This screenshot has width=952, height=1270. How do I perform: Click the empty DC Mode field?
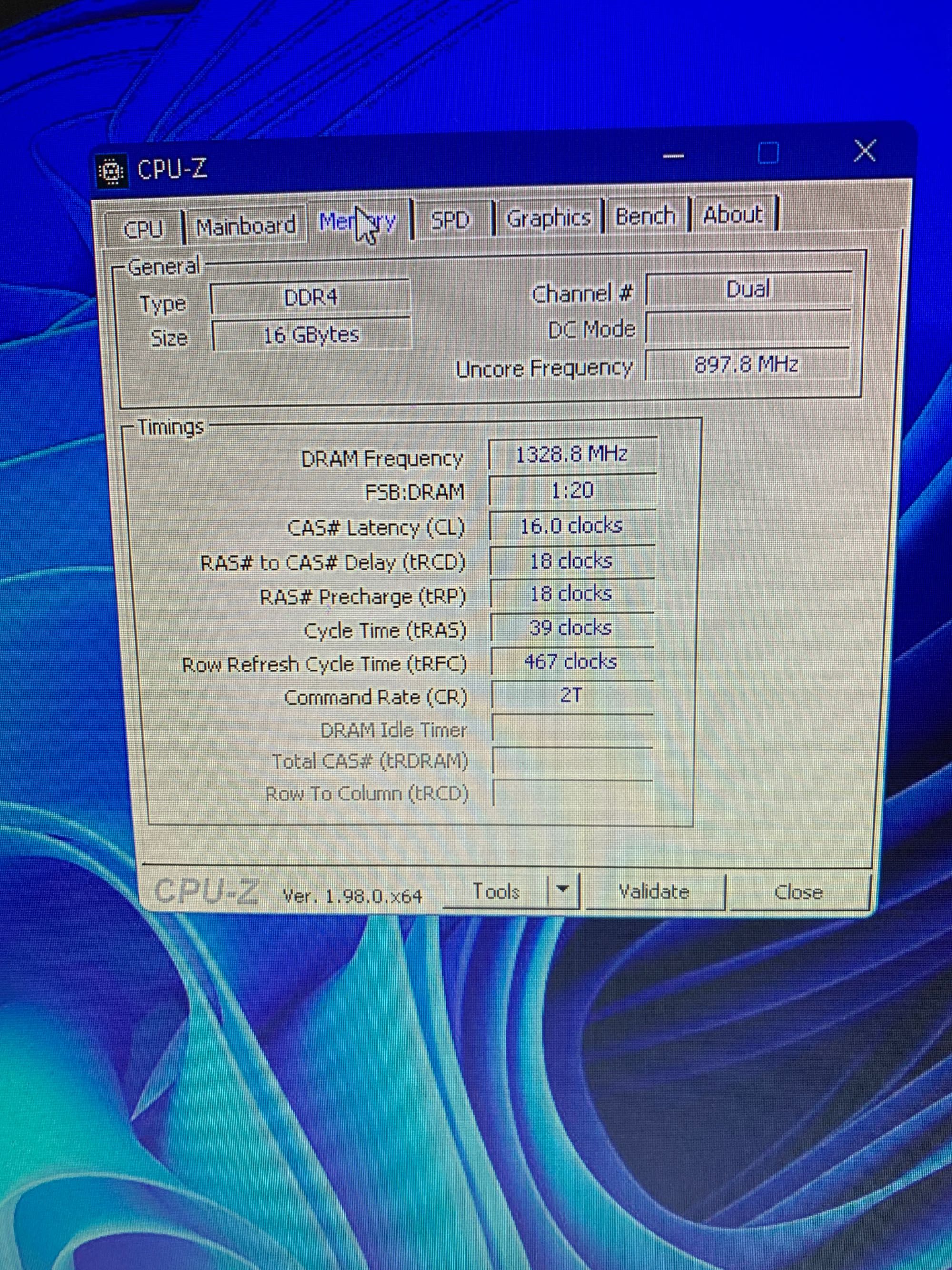pyautogui.click(x=748, y=328)
